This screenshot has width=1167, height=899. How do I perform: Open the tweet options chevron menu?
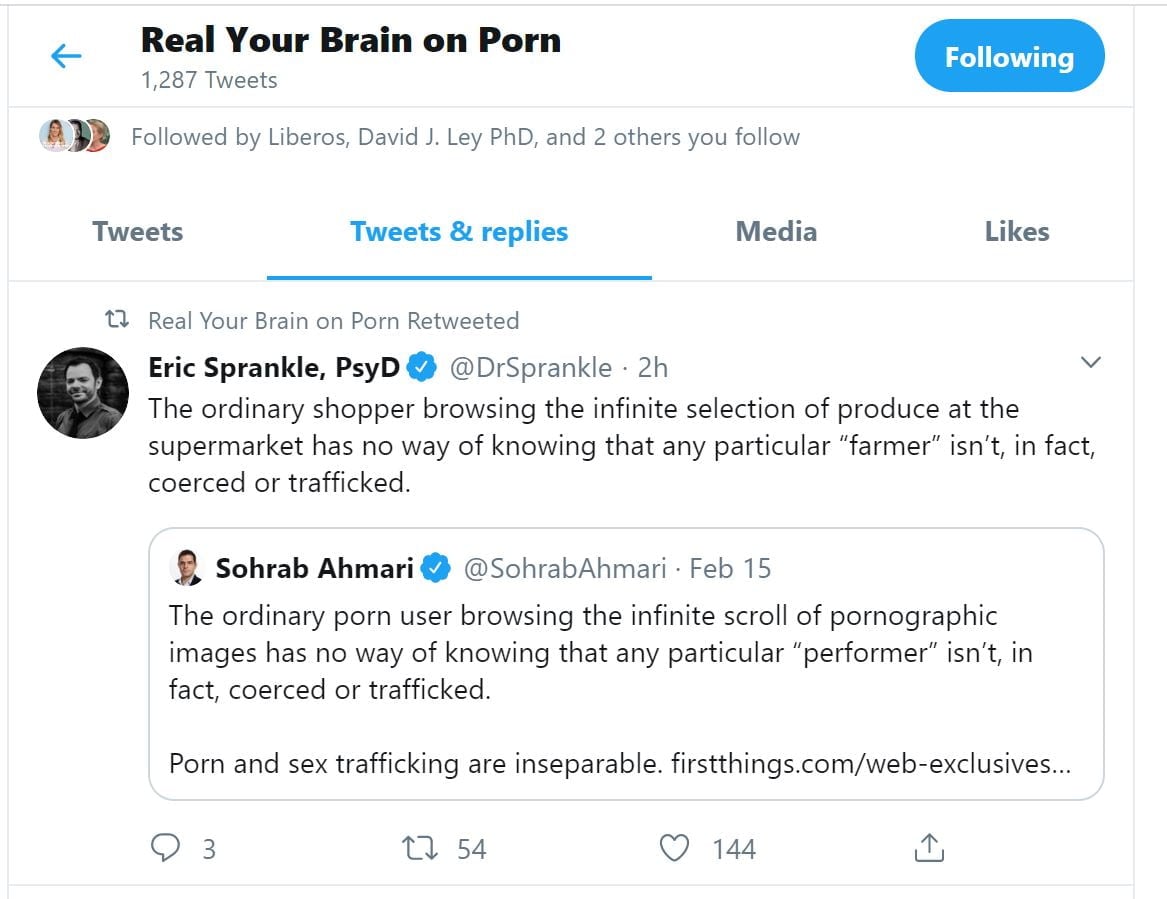[x=1091, y=362]
